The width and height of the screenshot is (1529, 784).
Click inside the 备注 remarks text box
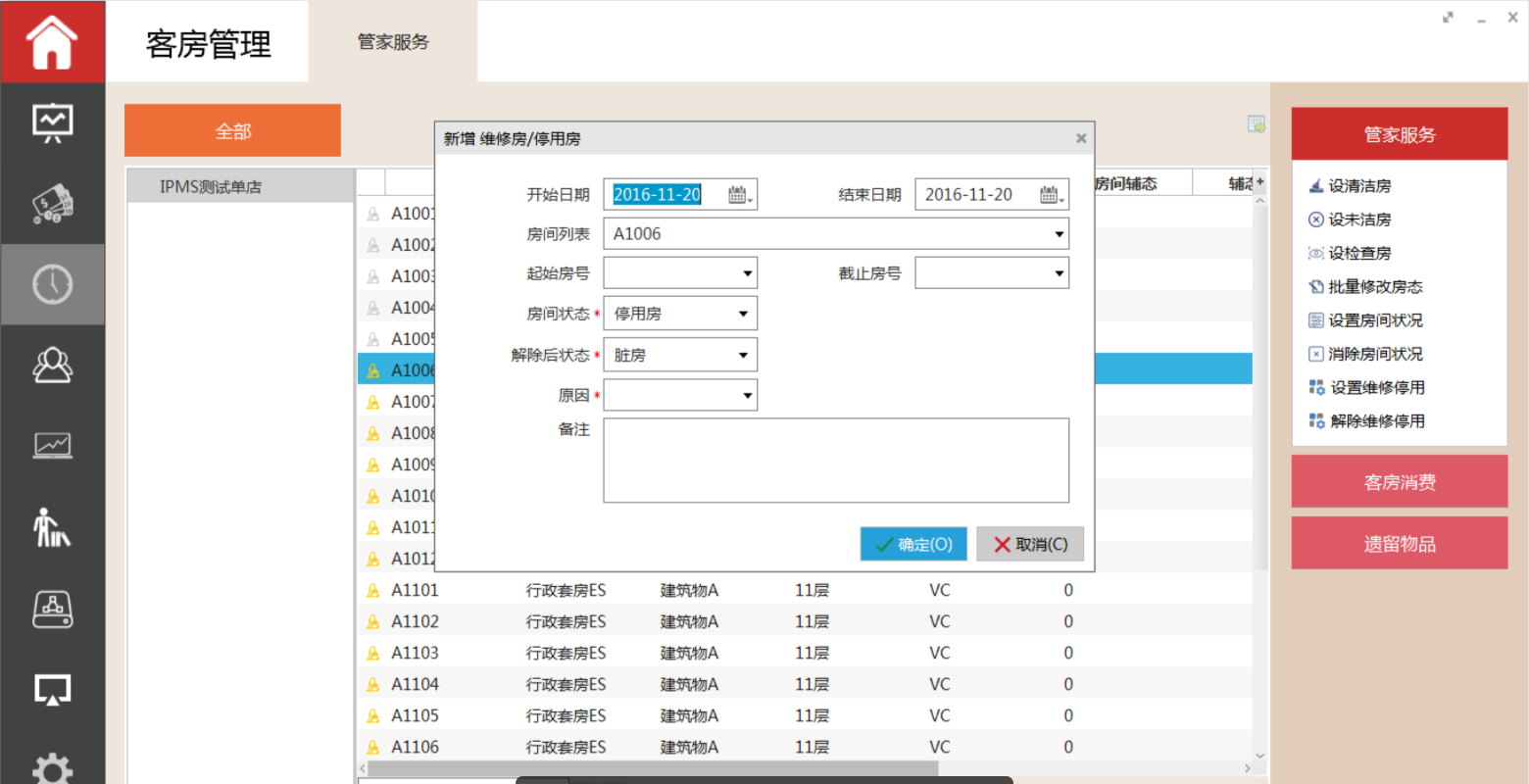[835, 461]
